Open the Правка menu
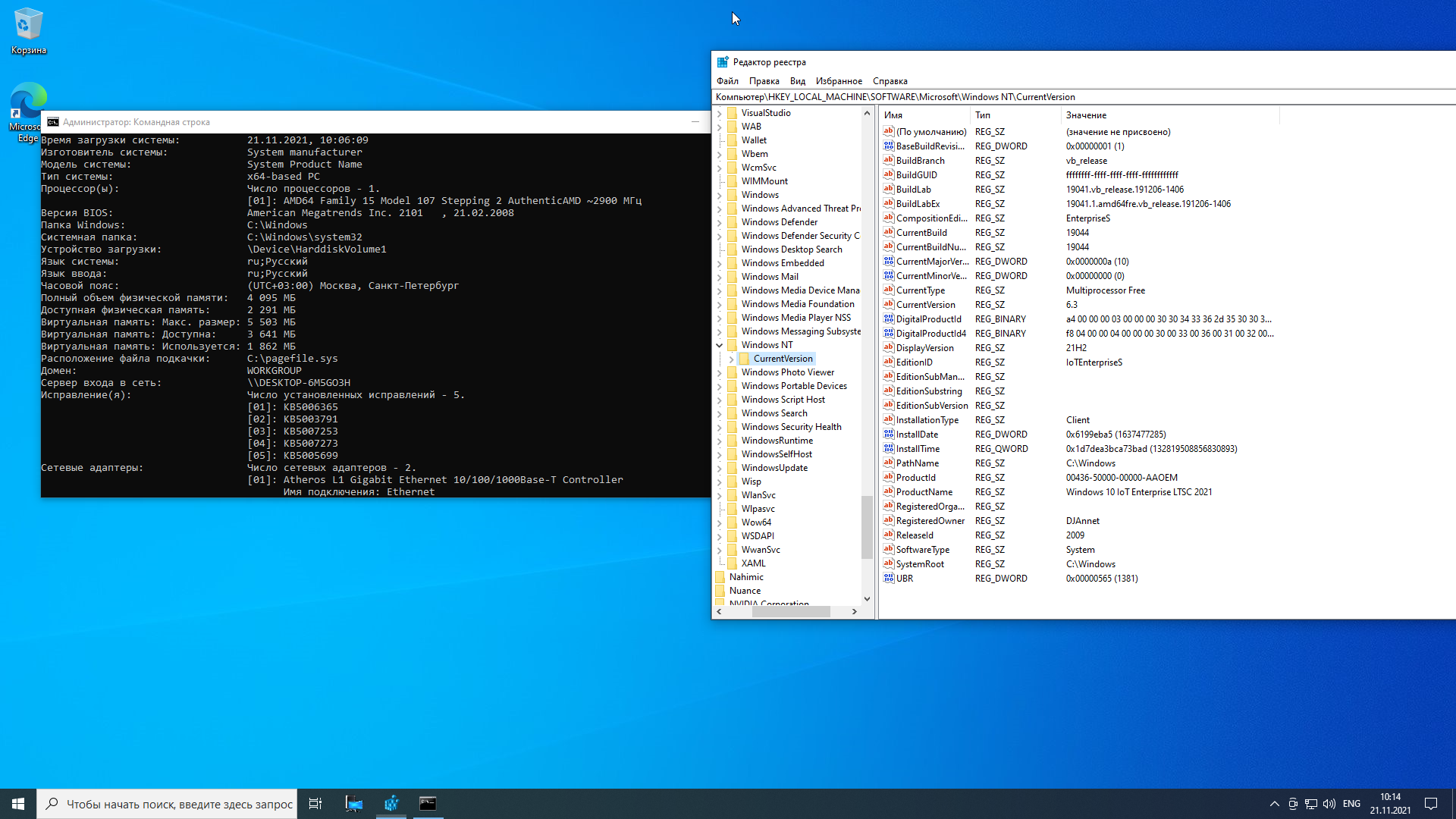Viewport: 1456px width, 819px height. tap(764, 81)
